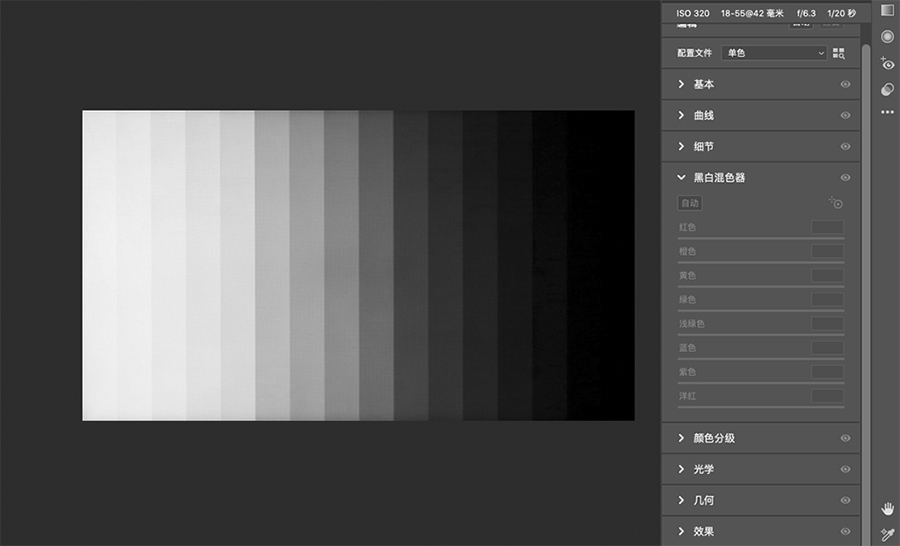Open the three-dot more options menu
Viewport: 900px width, 546px height.
pyautogui.click(x=887, y=112)
